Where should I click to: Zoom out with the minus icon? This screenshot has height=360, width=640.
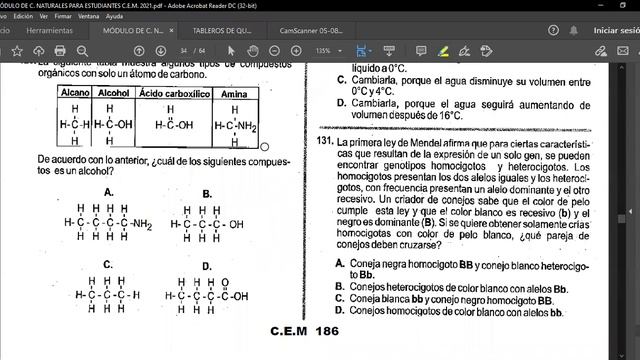click(274, 51)
